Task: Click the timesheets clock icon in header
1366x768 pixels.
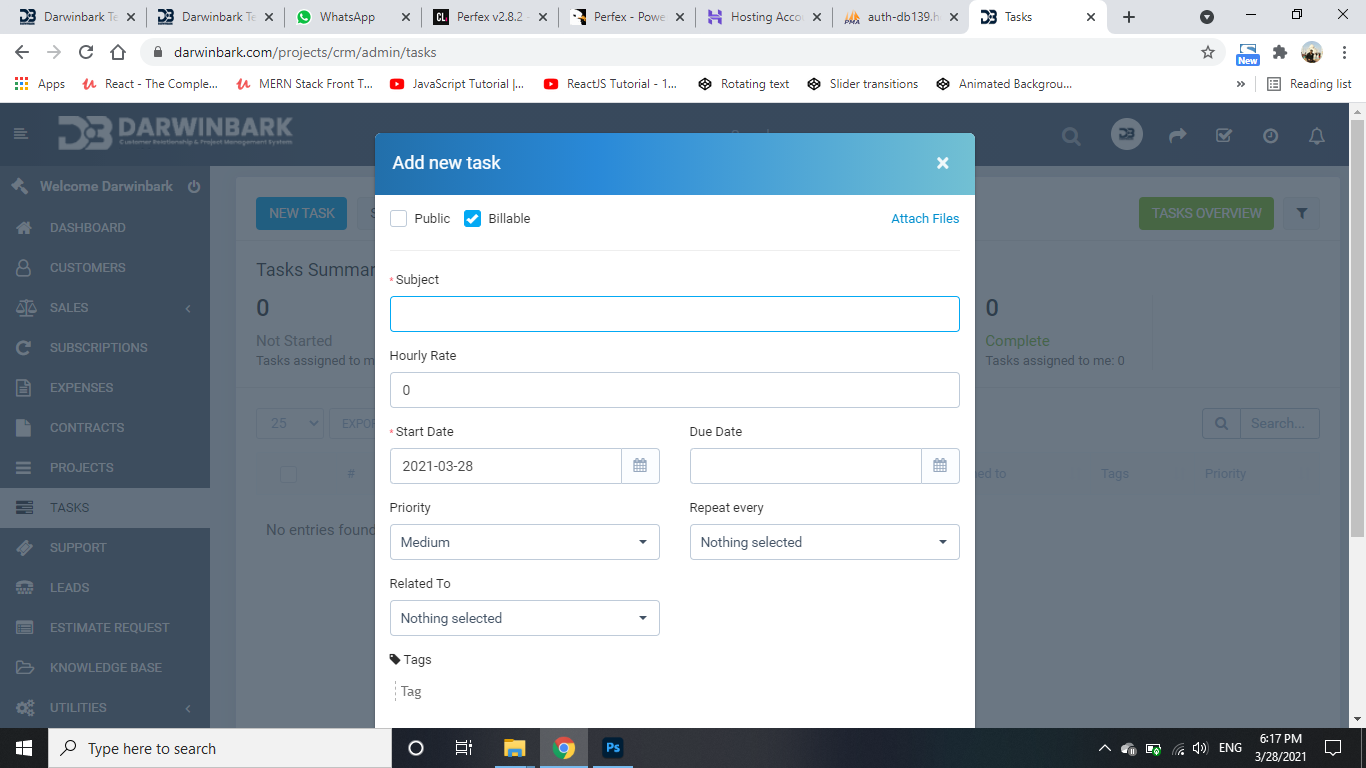Action: [1270, 136]
